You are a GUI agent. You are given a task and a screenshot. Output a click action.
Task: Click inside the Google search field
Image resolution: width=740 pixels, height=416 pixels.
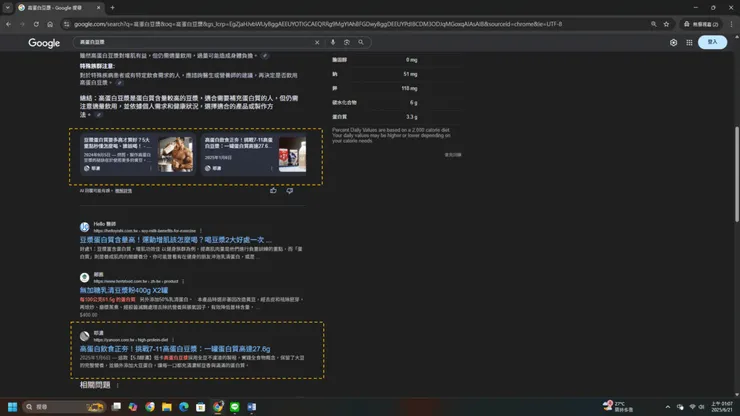pyautogui.click(x=193, y=42)
